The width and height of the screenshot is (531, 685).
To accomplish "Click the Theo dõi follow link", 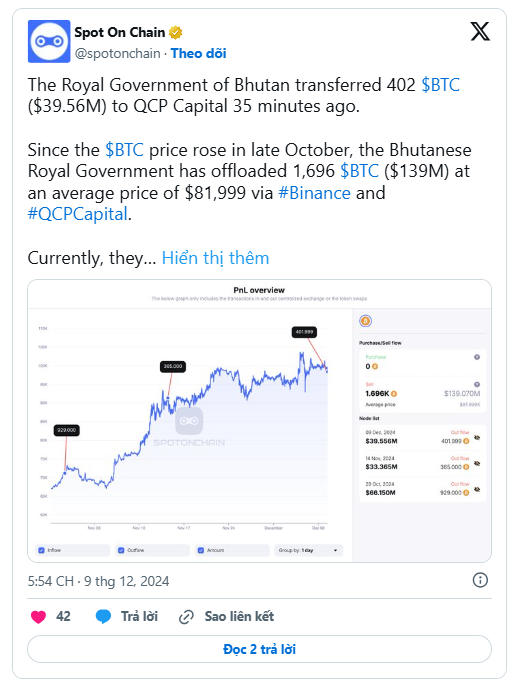I will (198, 53).
